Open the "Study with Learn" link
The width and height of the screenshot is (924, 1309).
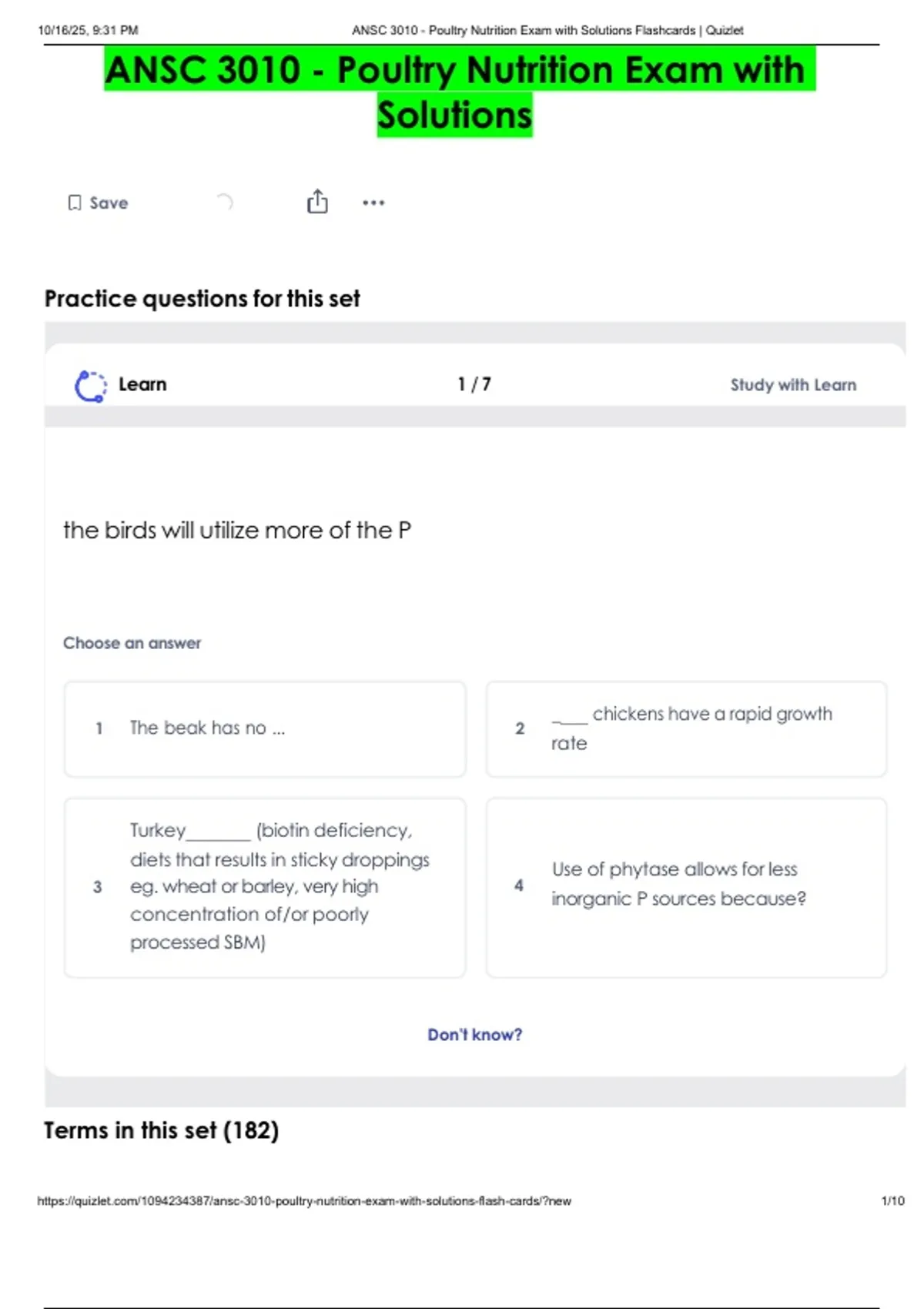(792, 385)
